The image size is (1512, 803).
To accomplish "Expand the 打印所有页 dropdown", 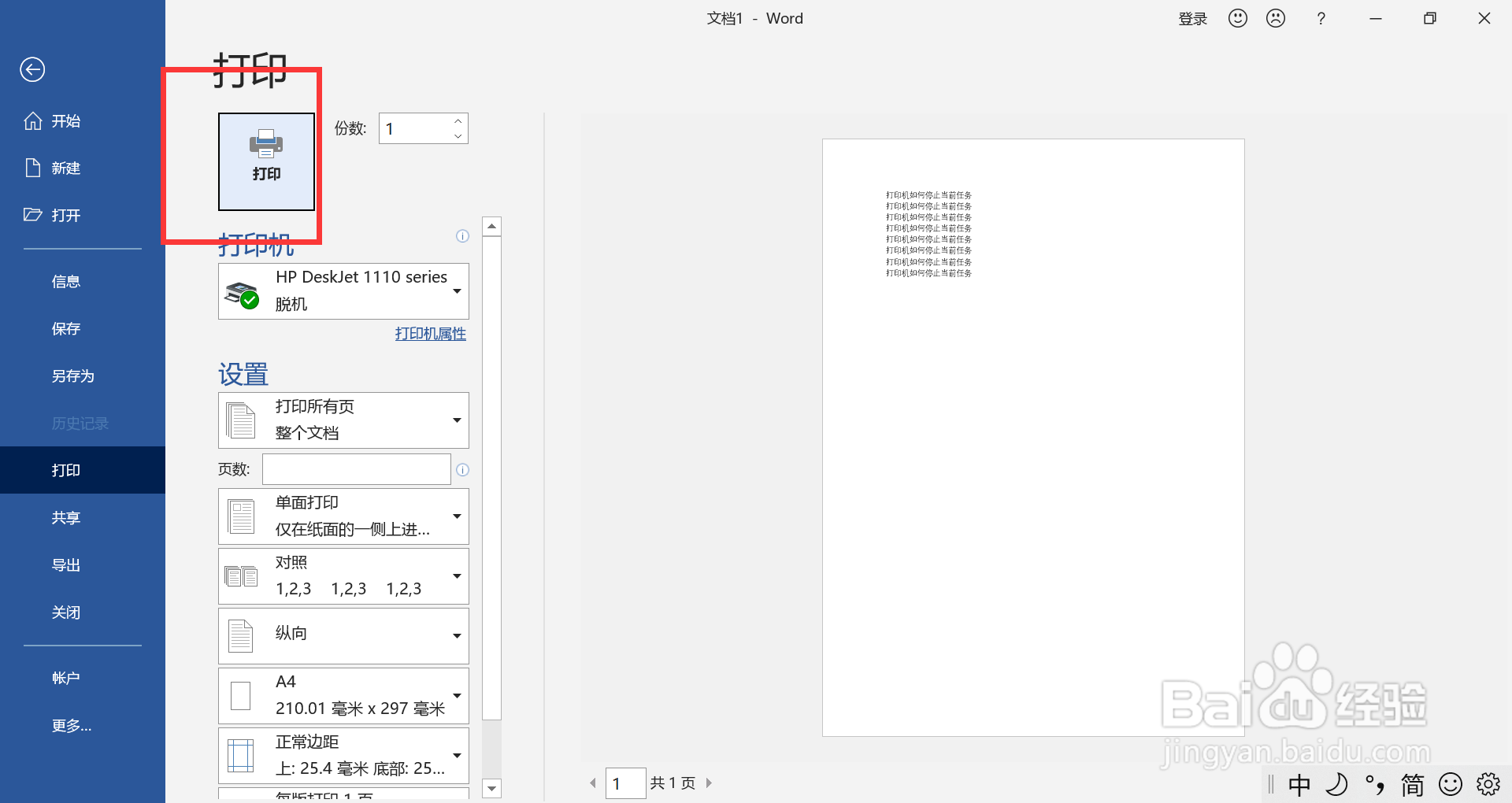I will coord(343,420).
